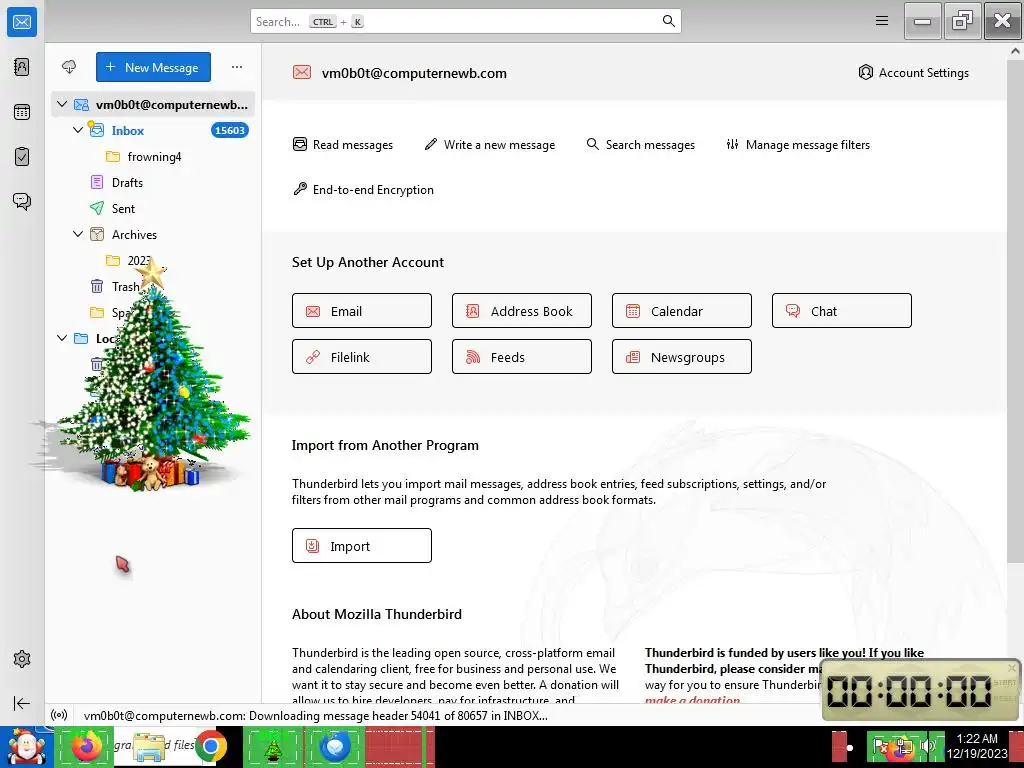Click the connection status icon in status bar

[59, 715]
